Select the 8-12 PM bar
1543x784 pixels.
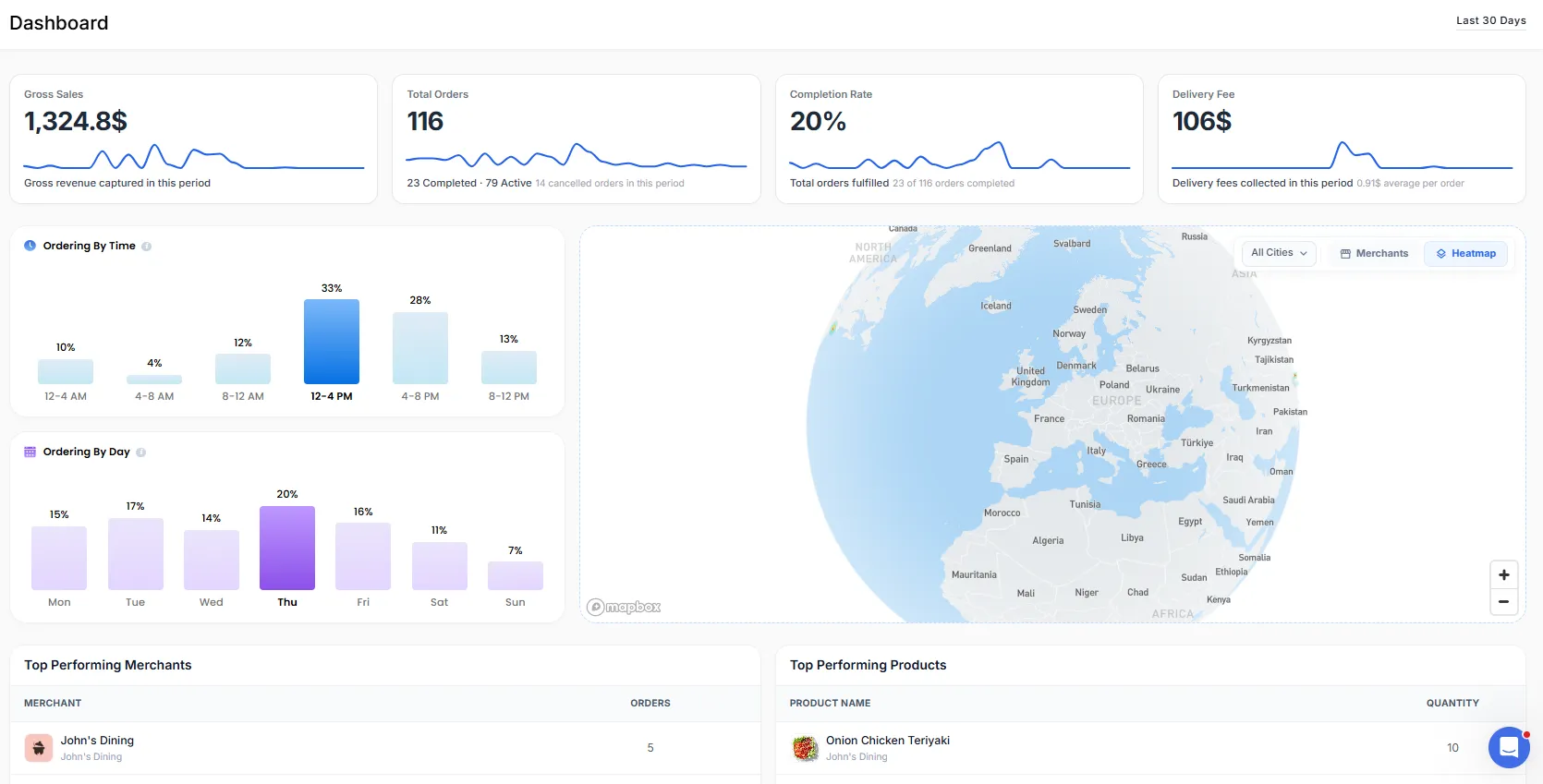pyautogui.click(x=509, y=368)
